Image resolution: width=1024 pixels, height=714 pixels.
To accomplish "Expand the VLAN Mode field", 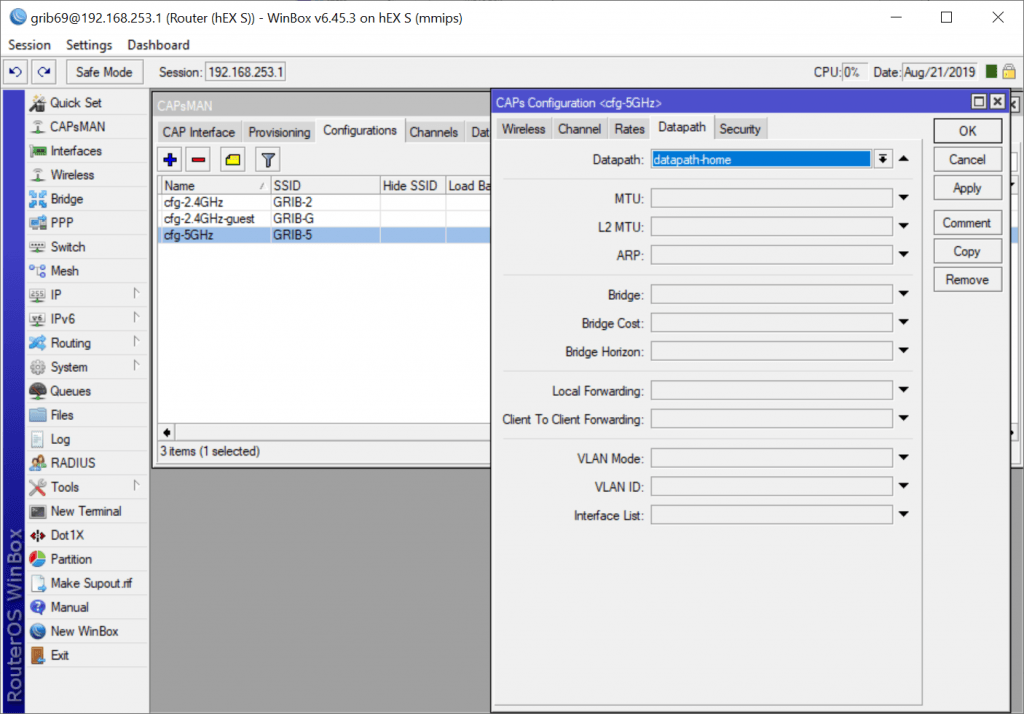I will pyautogui.click(x=904, y=458).
